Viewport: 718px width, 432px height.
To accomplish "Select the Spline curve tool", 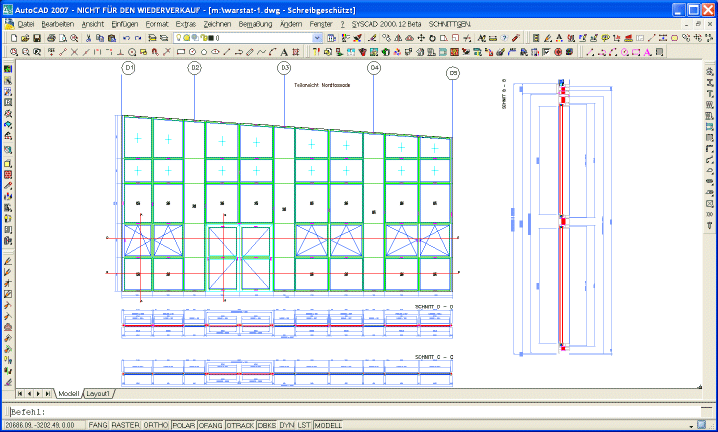I will [261, 52].
